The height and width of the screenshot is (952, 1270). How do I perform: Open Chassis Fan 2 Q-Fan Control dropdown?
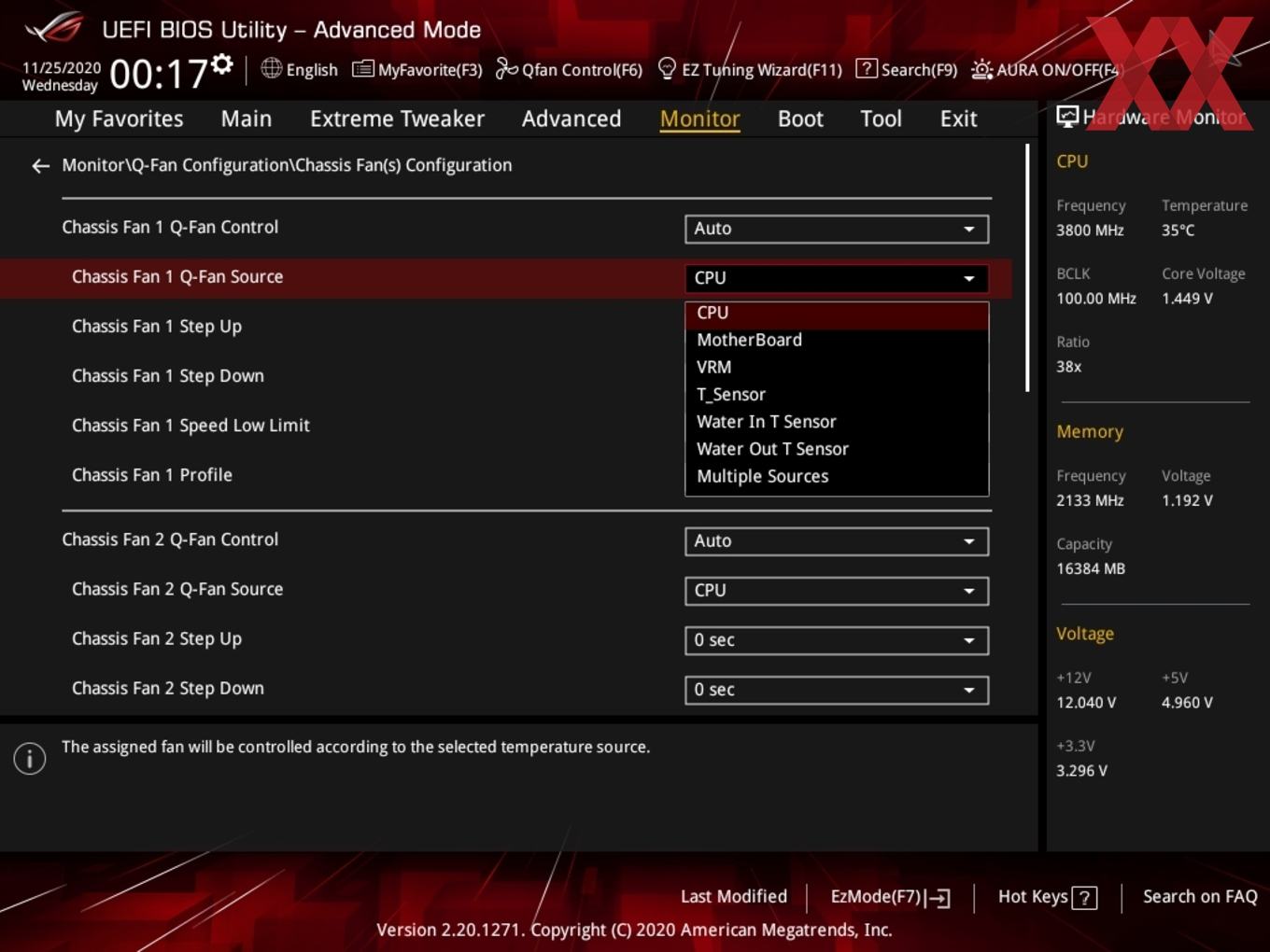837,541
